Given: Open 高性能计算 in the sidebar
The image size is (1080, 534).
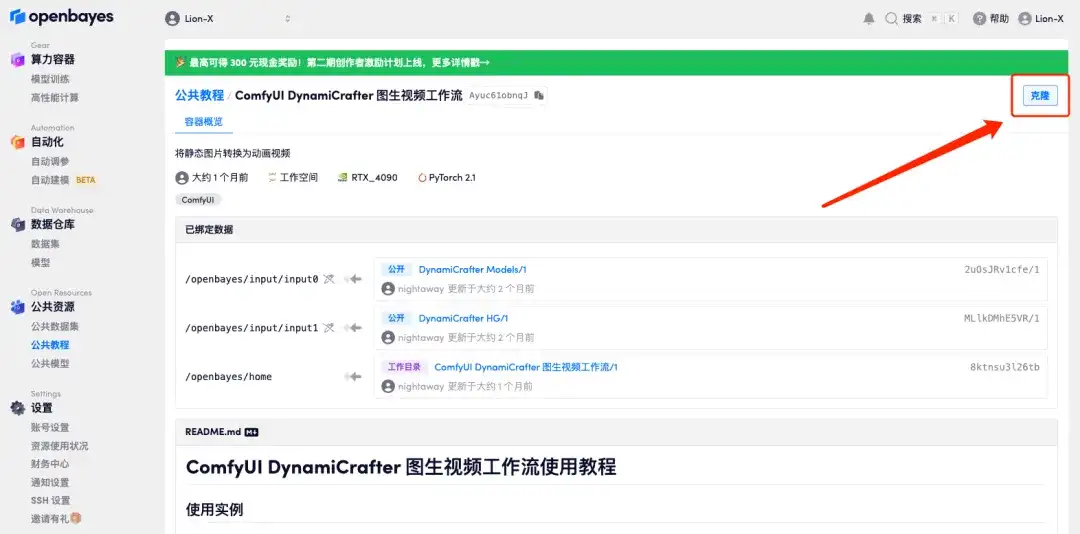Looking at the screenshot, I should click(54, 98).
